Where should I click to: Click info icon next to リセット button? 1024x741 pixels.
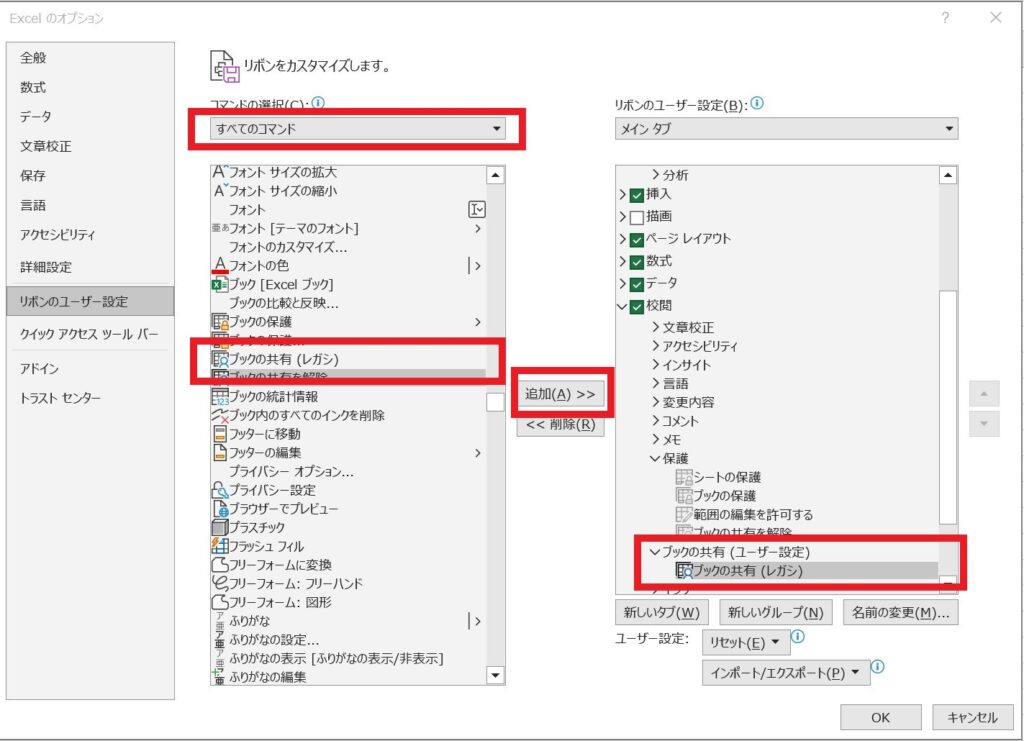click(x=798, y=636)
